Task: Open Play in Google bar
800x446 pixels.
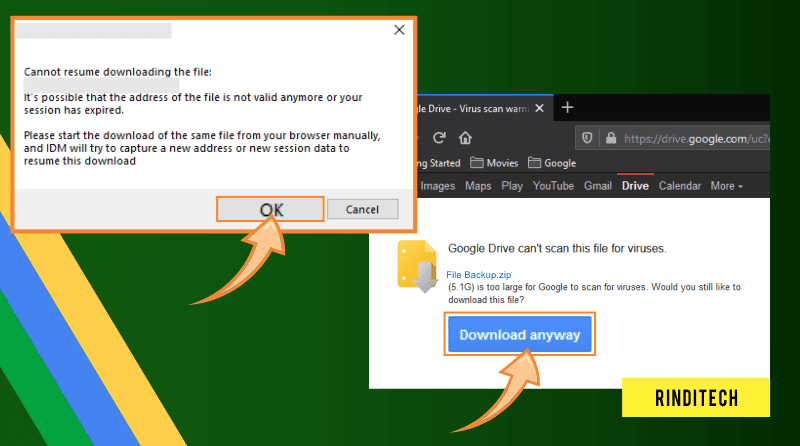Action: (512, 186)
